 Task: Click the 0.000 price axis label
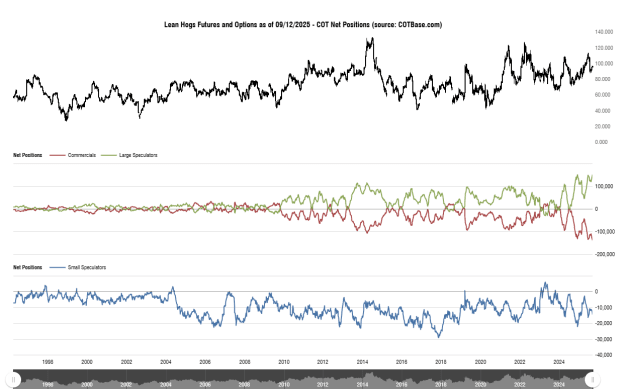[601, 142]
